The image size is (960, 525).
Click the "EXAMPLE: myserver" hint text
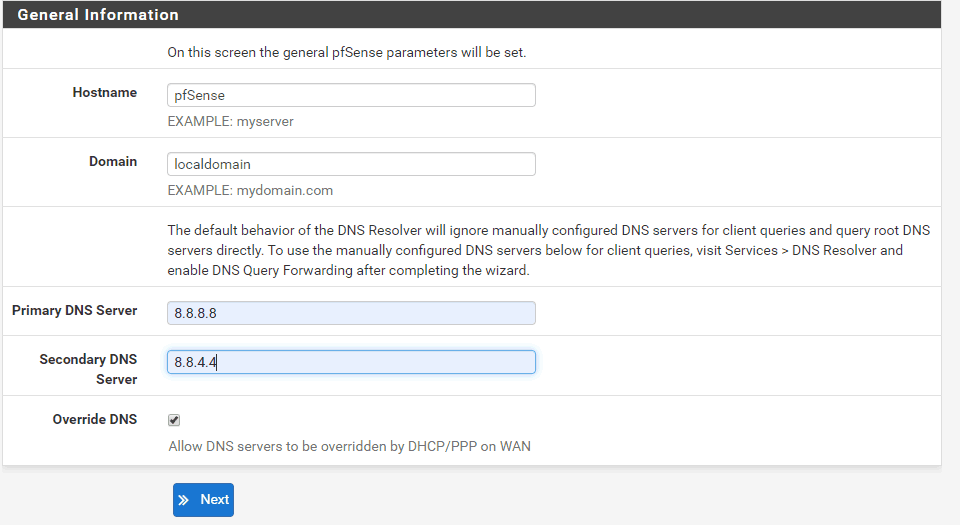point(230,122)
